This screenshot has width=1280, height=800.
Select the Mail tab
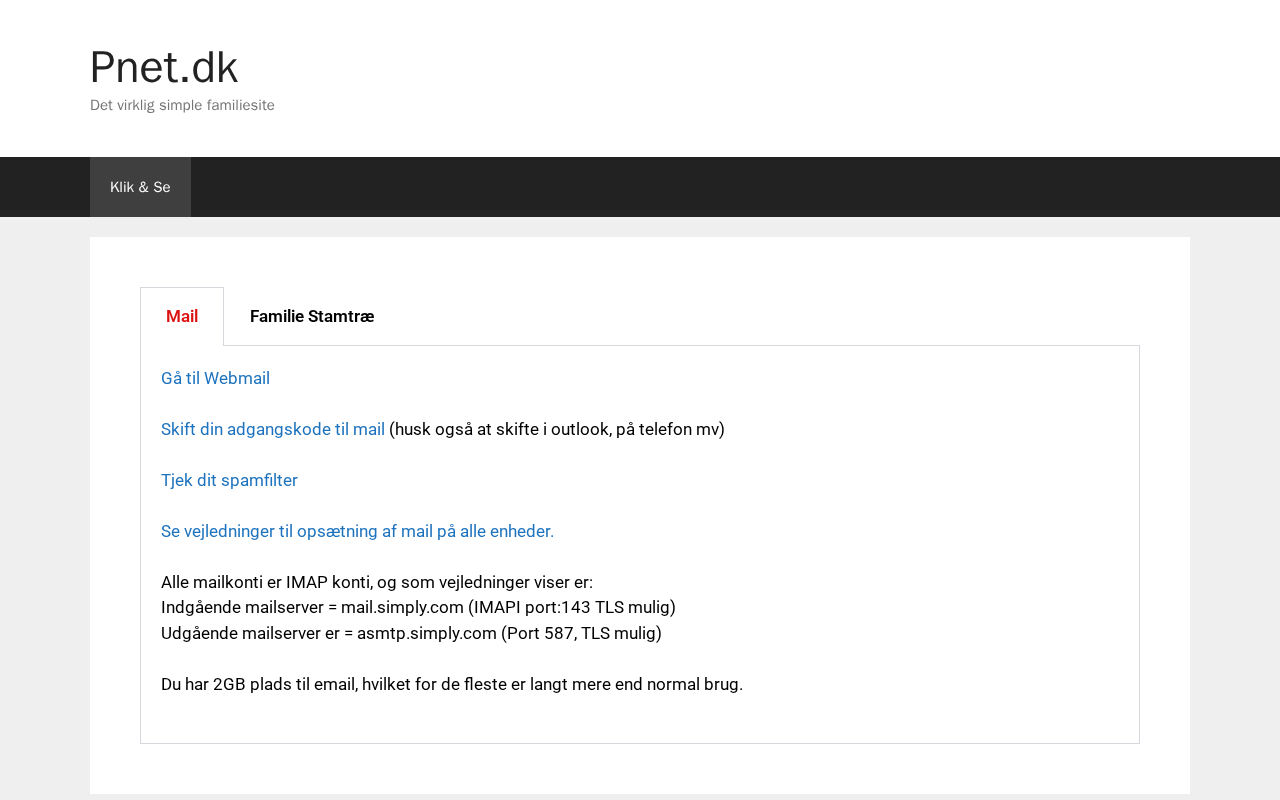pos(182,317)
